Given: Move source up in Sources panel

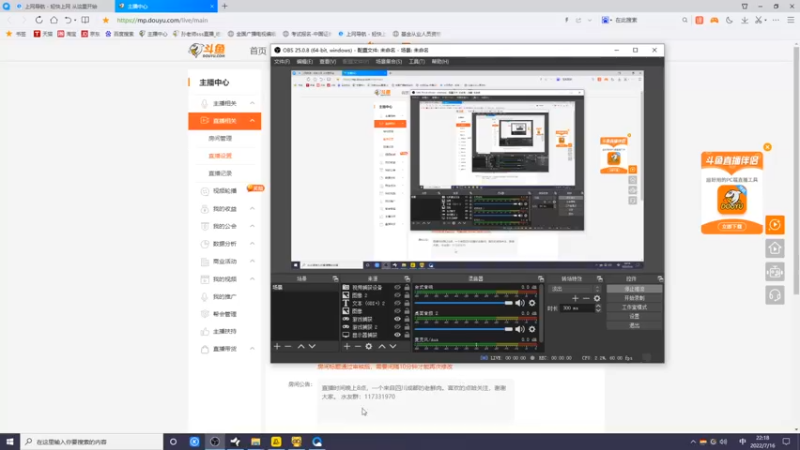Looking at the screenshot, I should click(382, 346).
